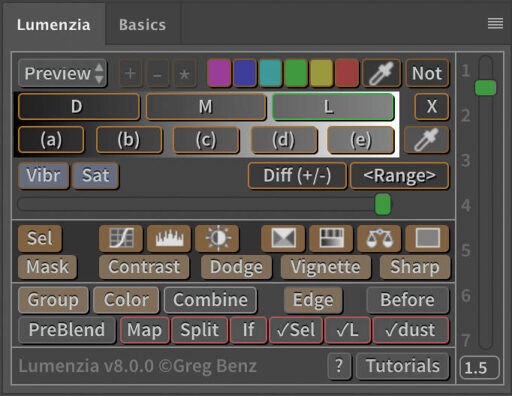Viewport: 512px width, 396px height.
Task: Click the solid gray square icon
Action: click(x=428, y=238)
